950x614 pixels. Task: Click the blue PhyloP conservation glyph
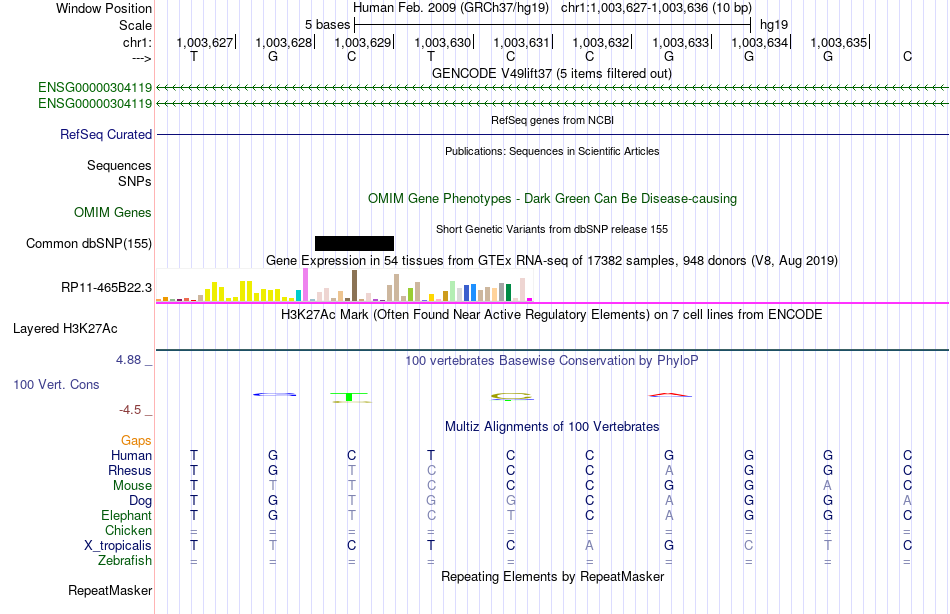pos(274,395)
